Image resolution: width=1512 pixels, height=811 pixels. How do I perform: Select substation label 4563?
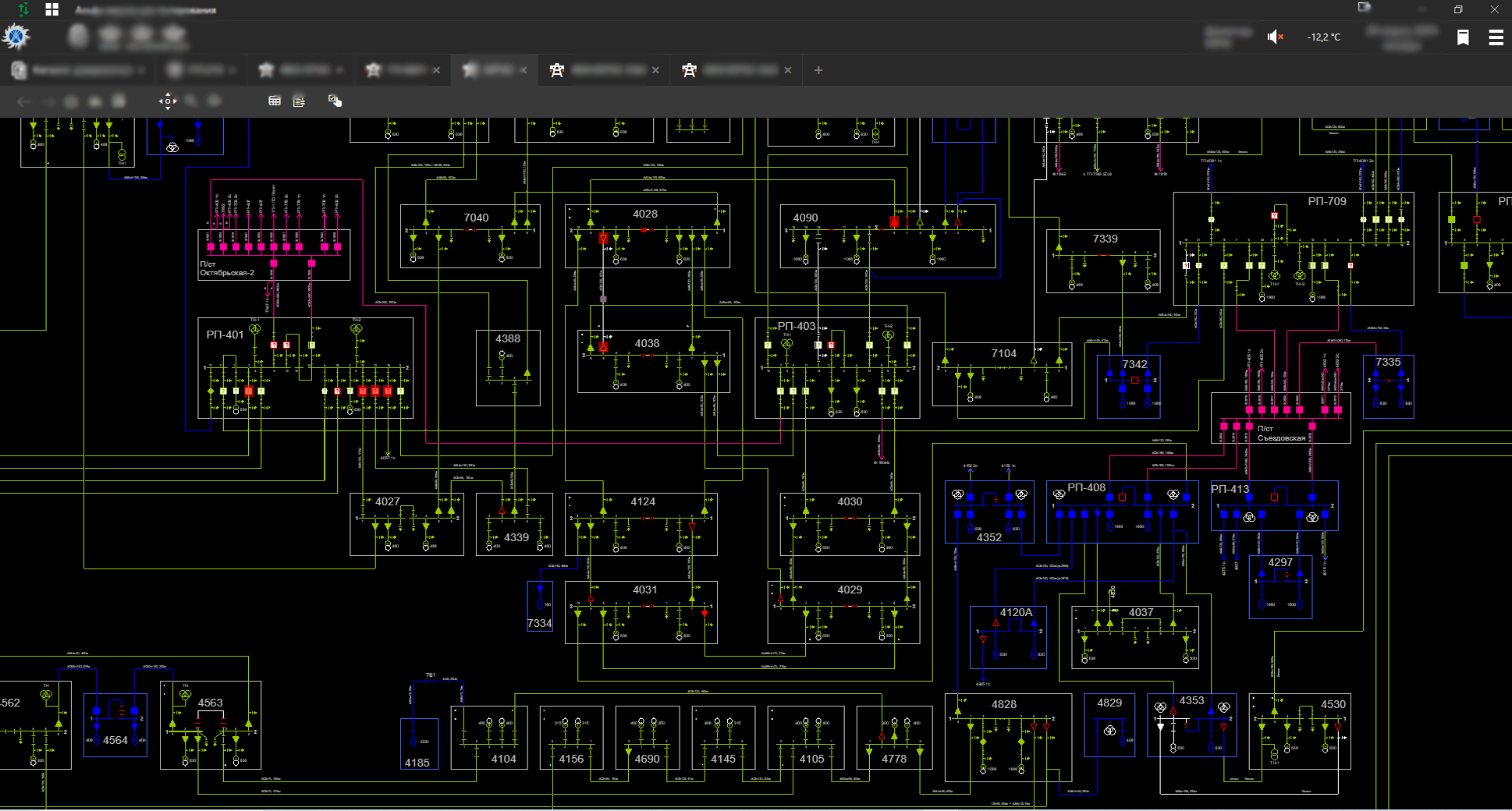[211, 703]
